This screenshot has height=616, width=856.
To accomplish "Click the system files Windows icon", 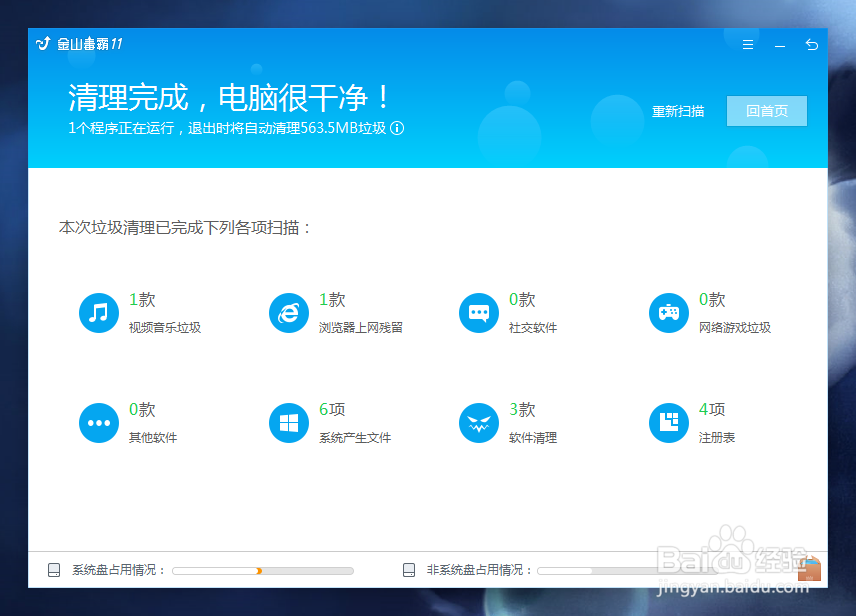I will (289, 423).
